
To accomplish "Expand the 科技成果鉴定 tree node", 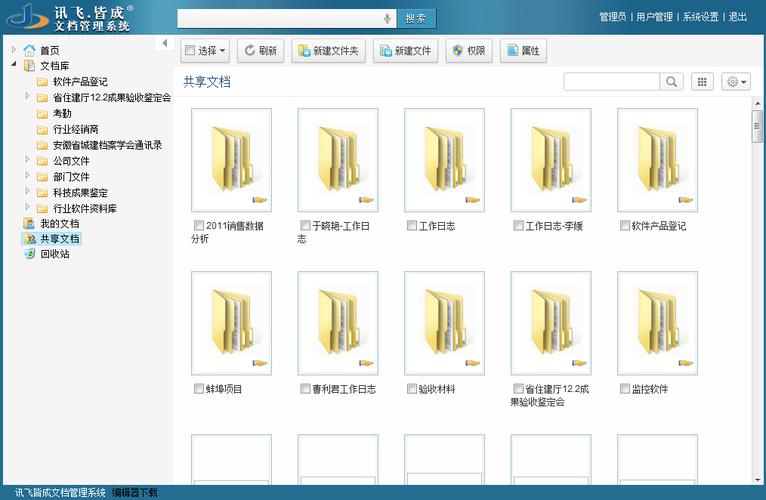I will (x=27, y=191).
